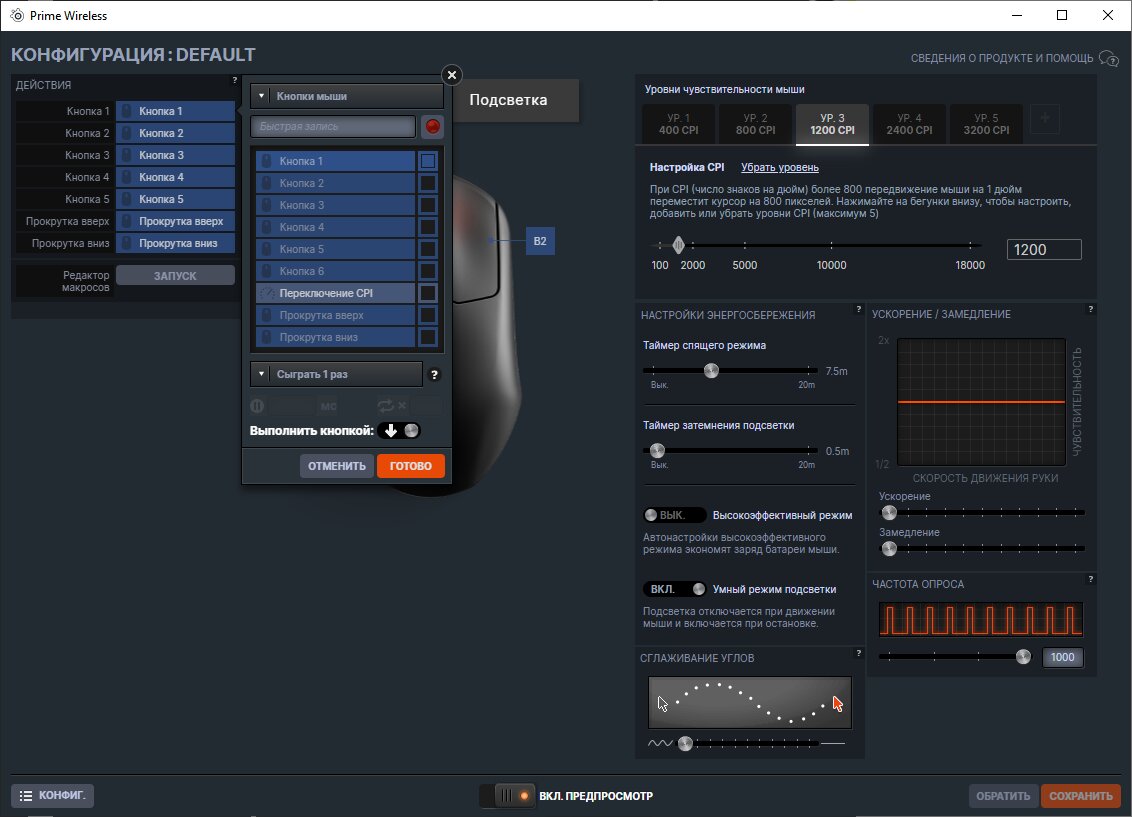Click the sleep timer slider handle

pyautogui.click(x=711, y=371)
